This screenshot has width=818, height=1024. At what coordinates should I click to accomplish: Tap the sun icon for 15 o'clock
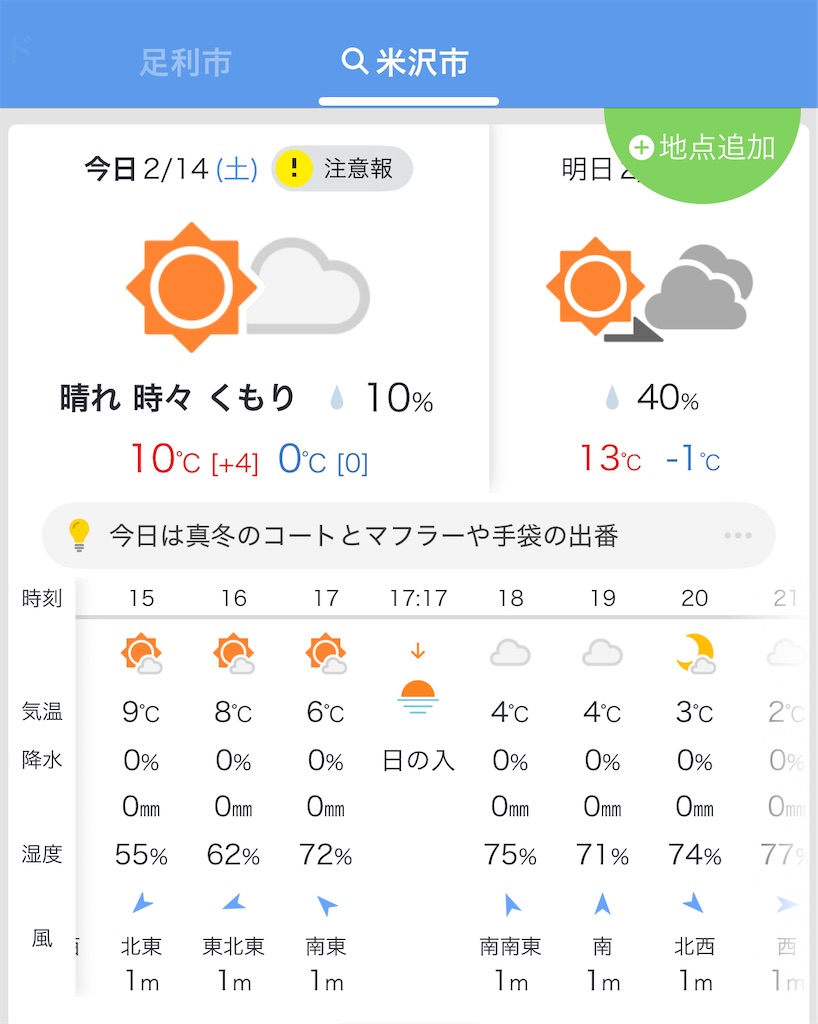[x=141, y=653]
